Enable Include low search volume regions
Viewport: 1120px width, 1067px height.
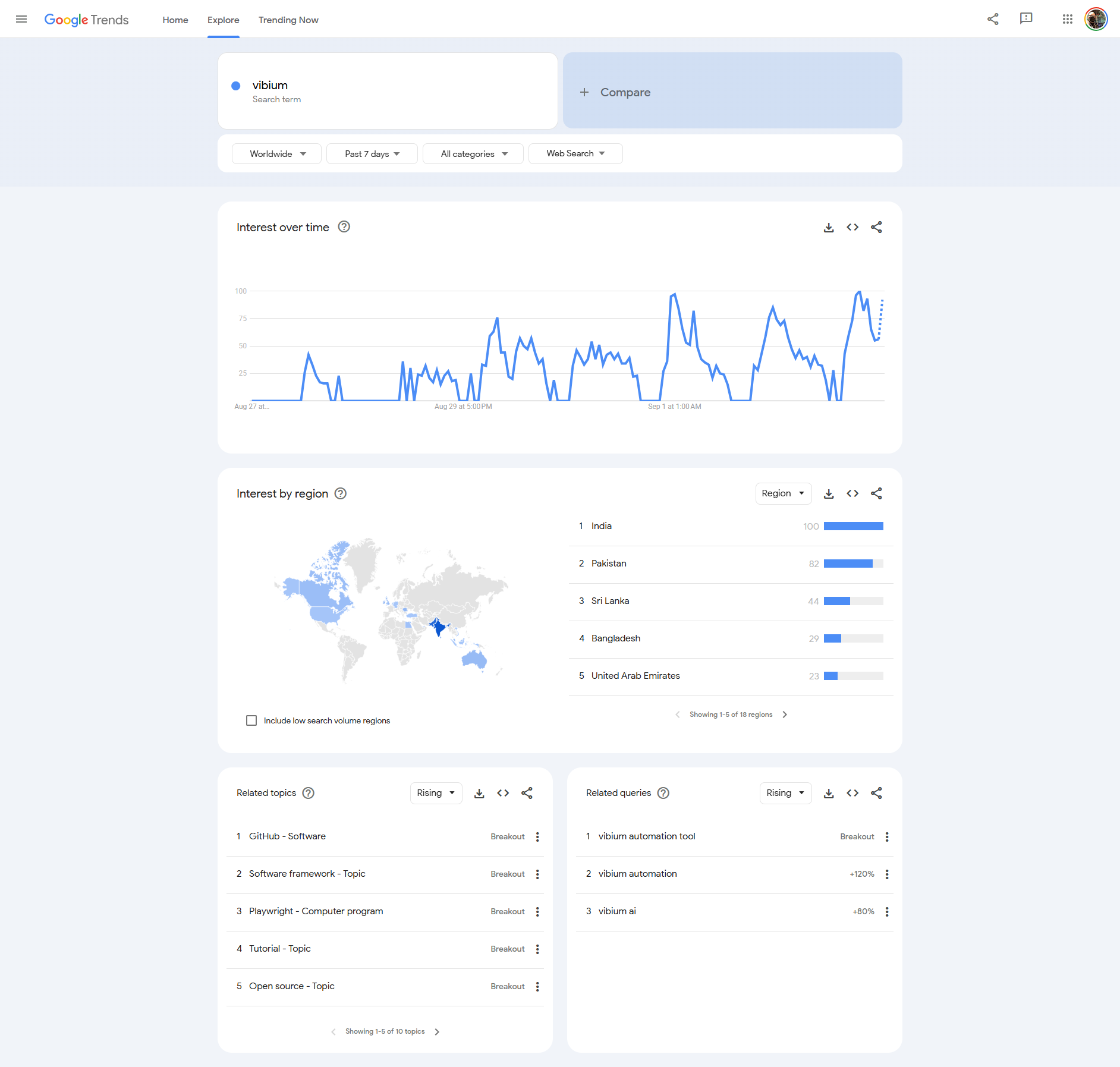[251, 720]
